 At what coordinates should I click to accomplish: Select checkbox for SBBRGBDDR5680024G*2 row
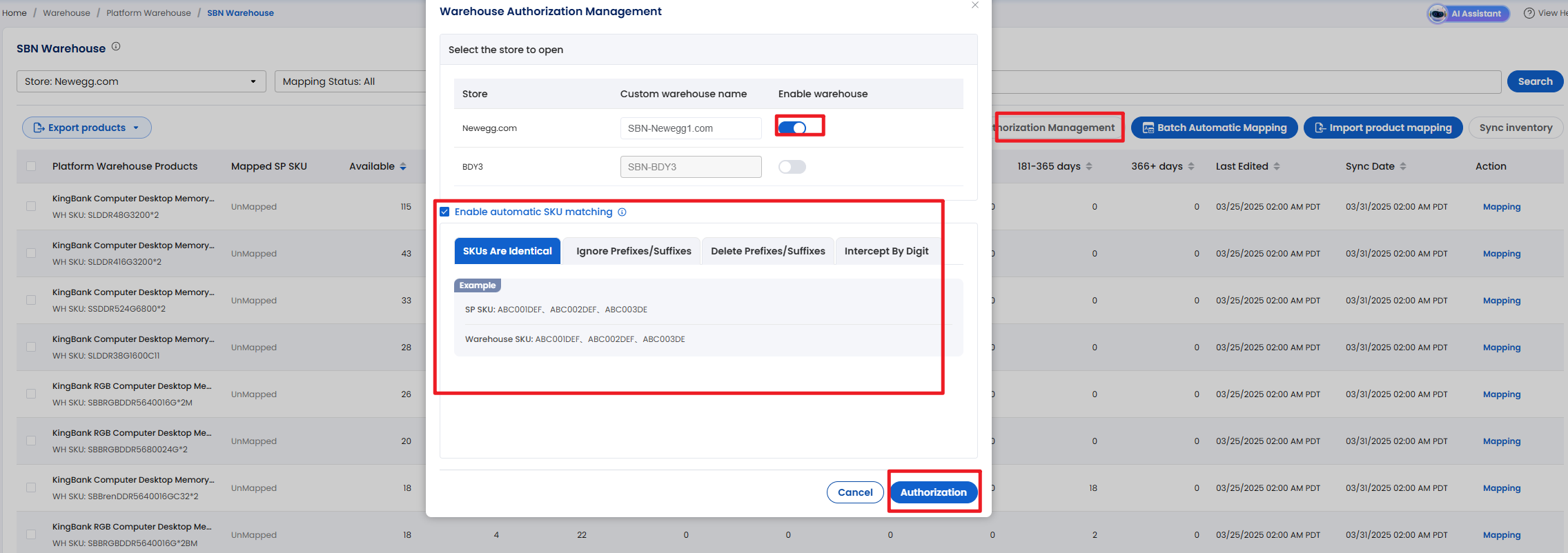[x=31, y=441]
